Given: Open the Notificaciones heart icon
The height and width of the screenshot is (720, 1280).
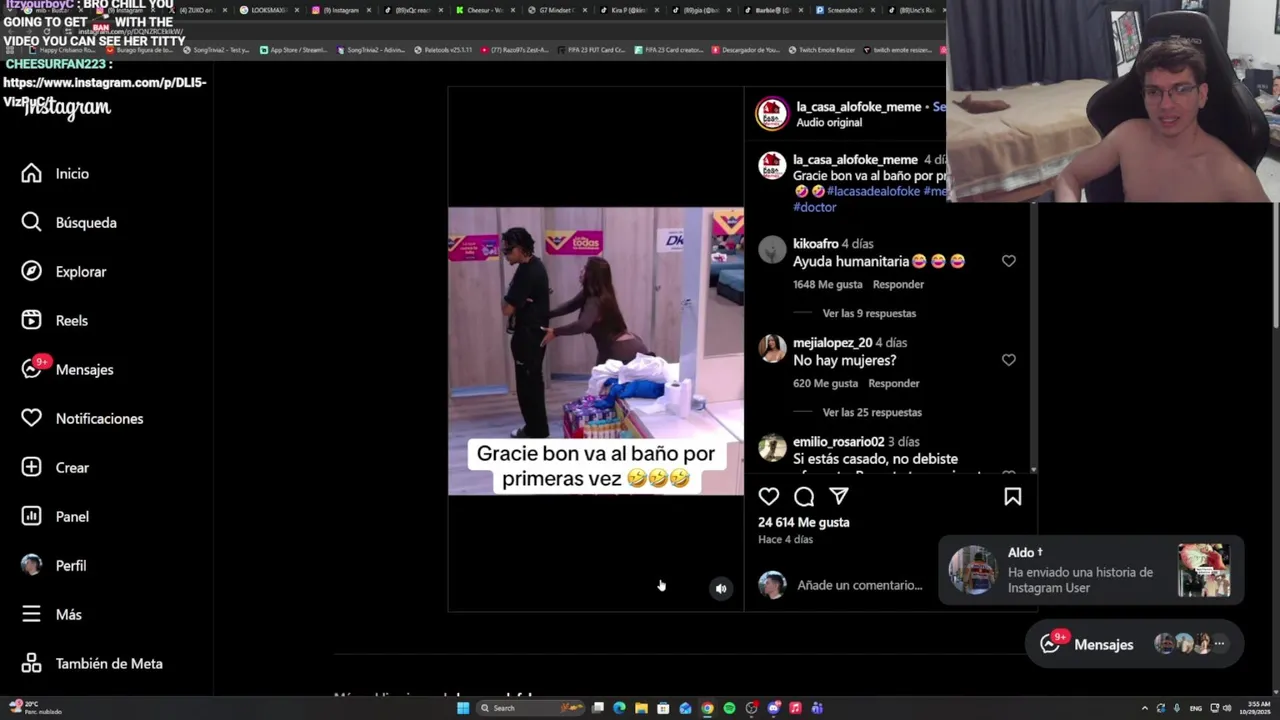Looking at the screenshot, I should pyautogui.click(x=32, y=419).
